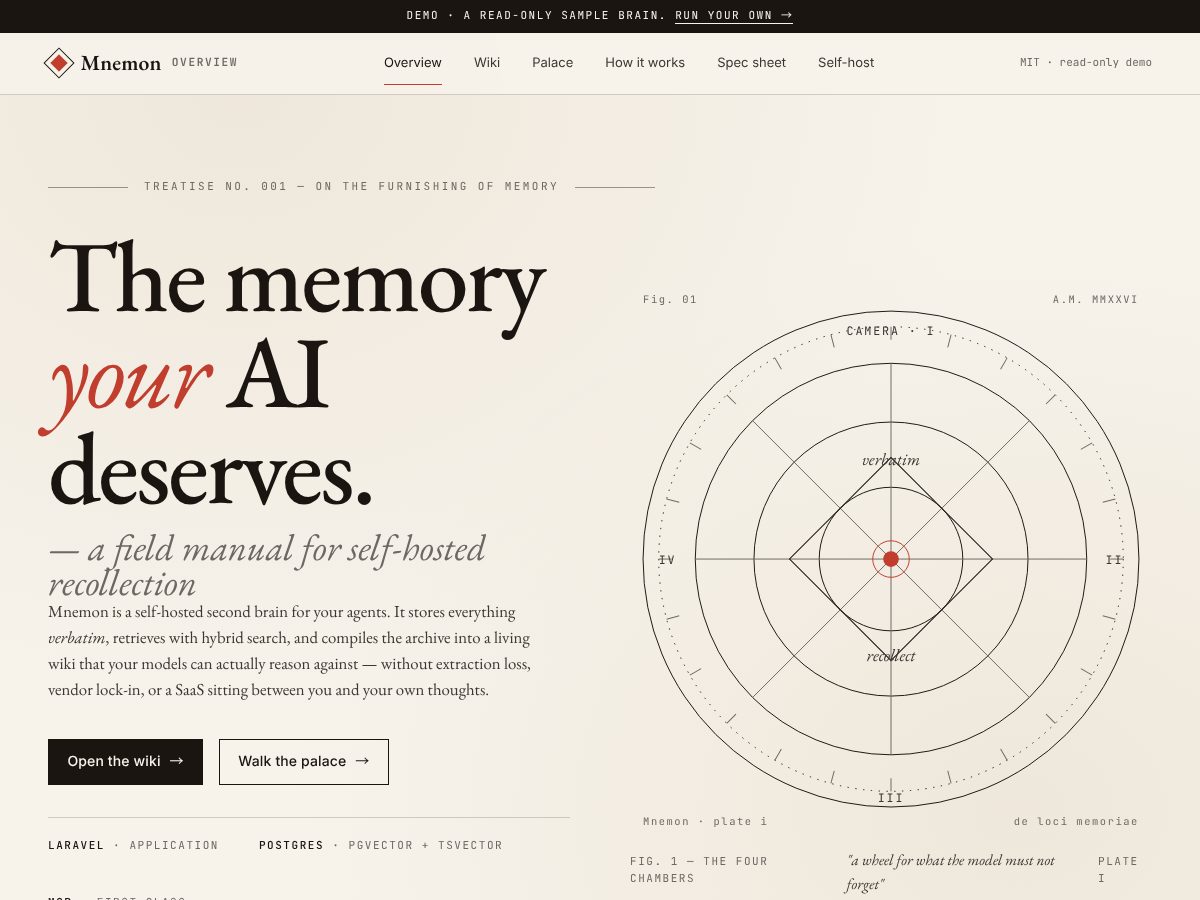
Task: Click the Mnemon brand name
Action: 121,63
